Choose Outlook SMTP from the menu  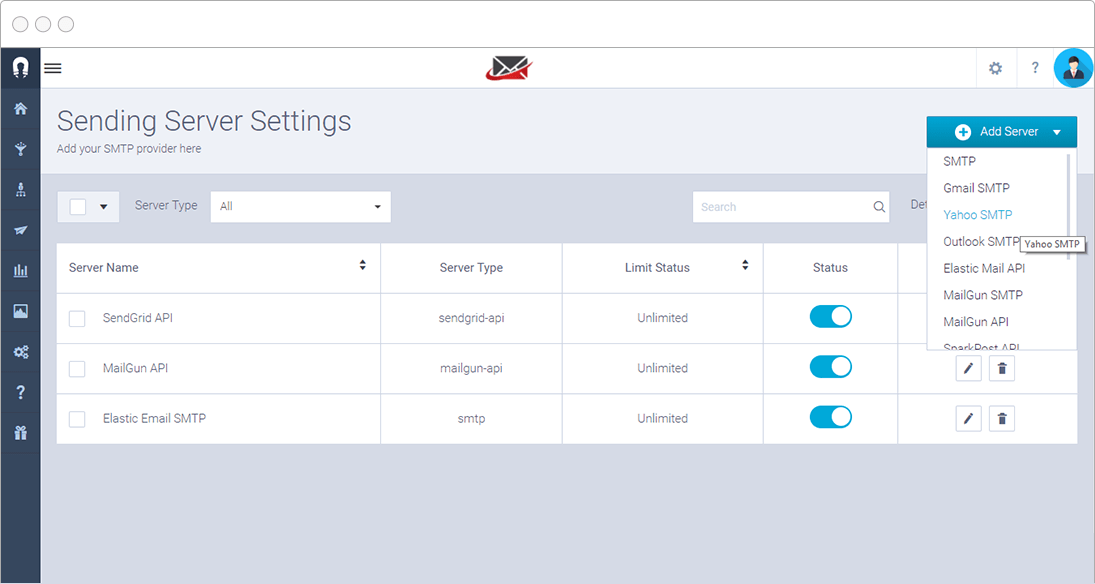[981, 242]
